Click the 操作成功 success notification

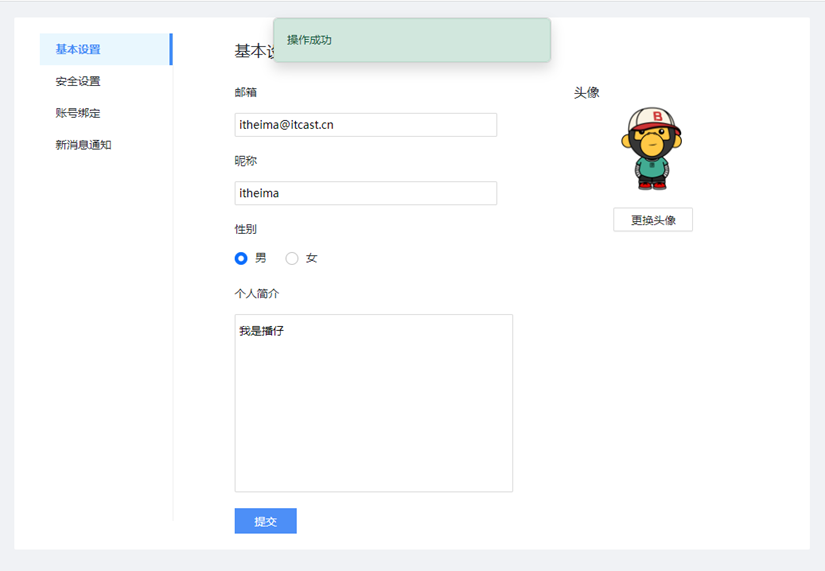click(411, 40)
